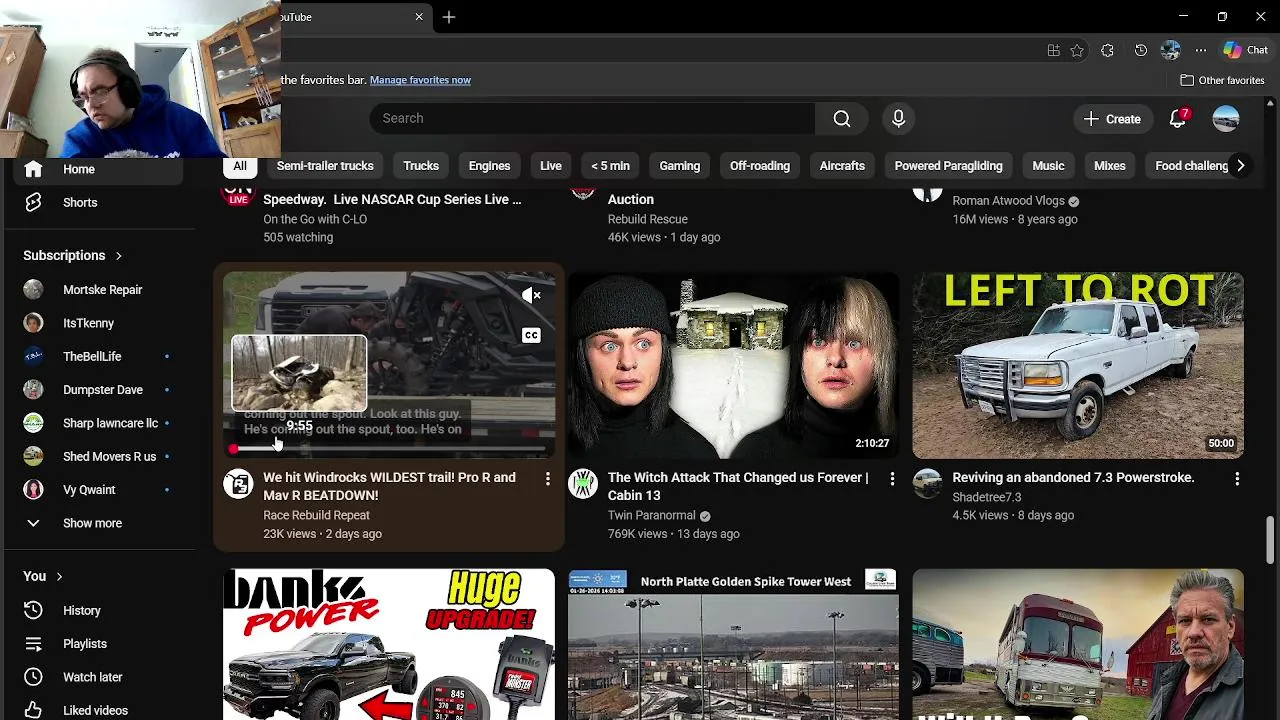Open LEFT TO ROT truck thumbnail

coord(1078,365)
